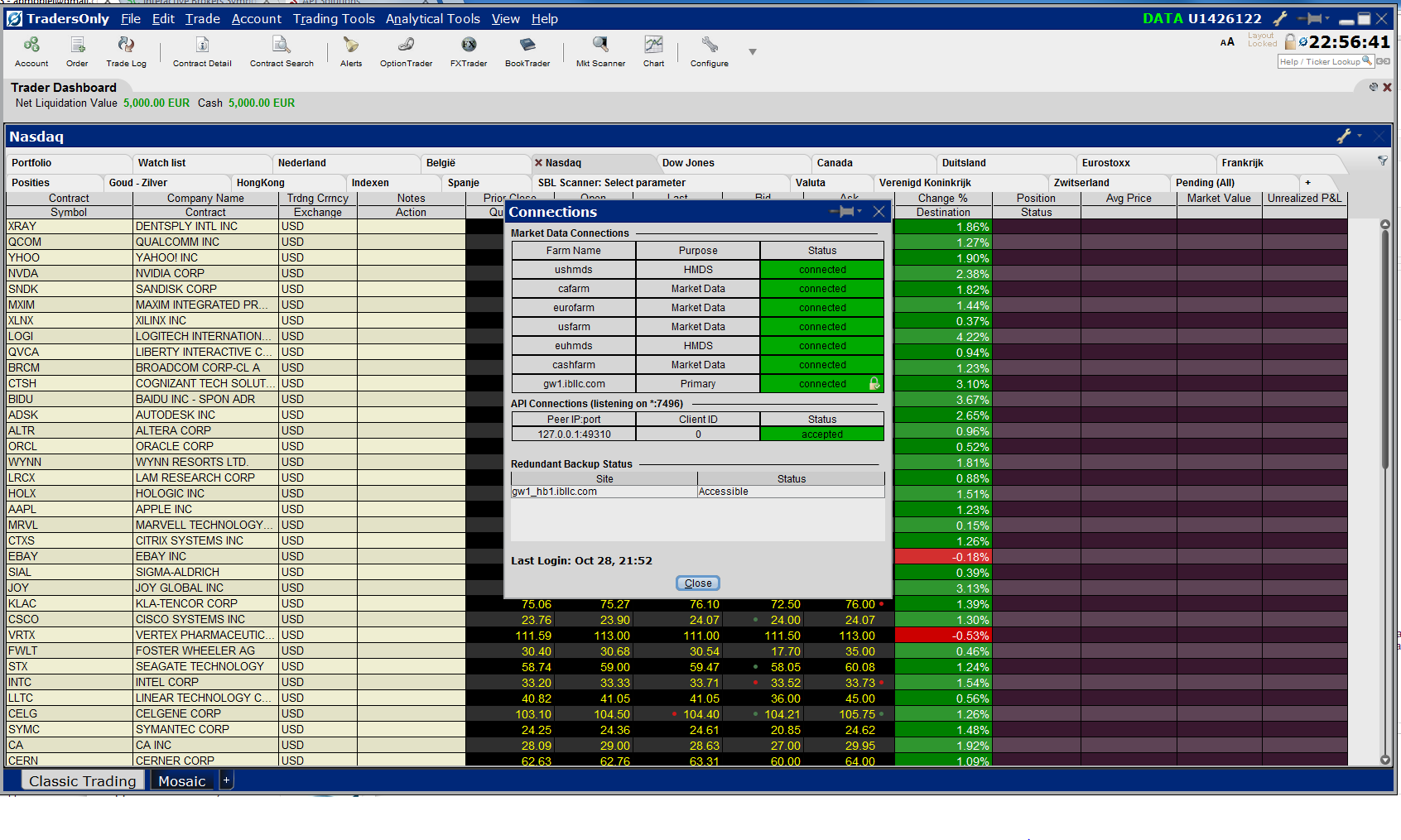Open the Trade menu
The image size is (1401, 840).
point(203,18)
